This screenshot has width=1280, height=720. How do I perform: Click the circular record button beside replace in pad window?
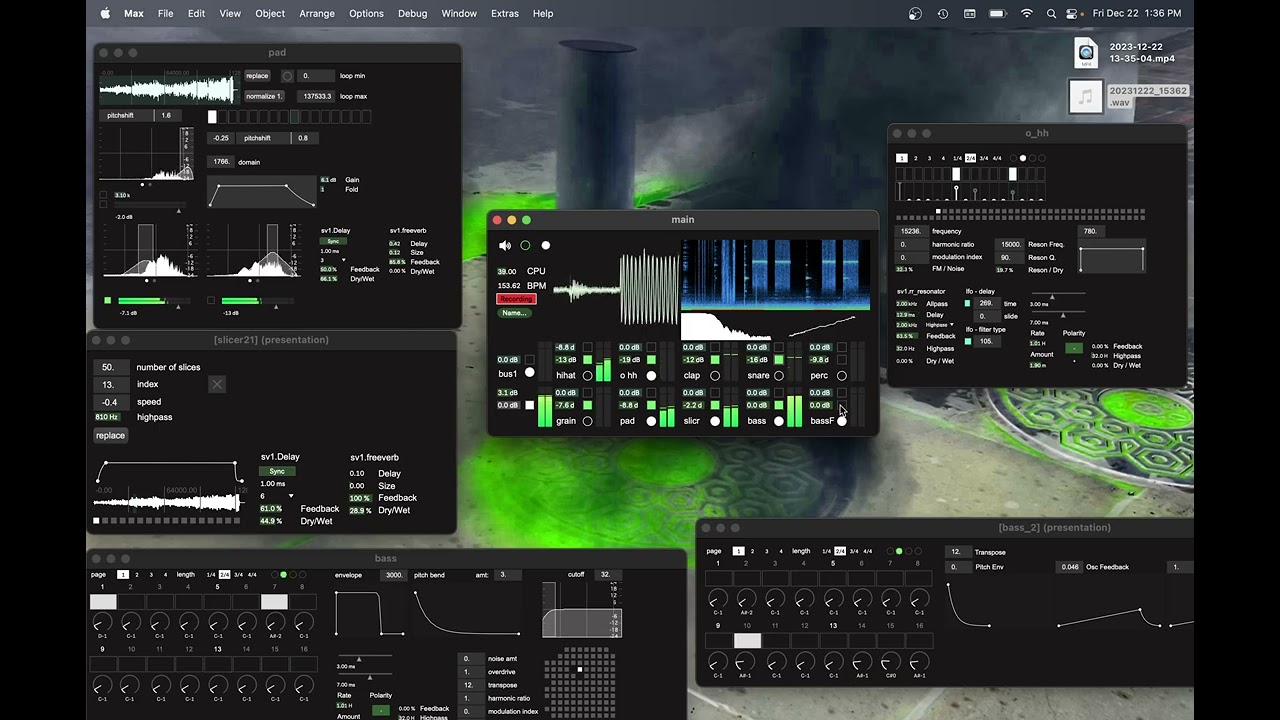(x=288, y=76)
